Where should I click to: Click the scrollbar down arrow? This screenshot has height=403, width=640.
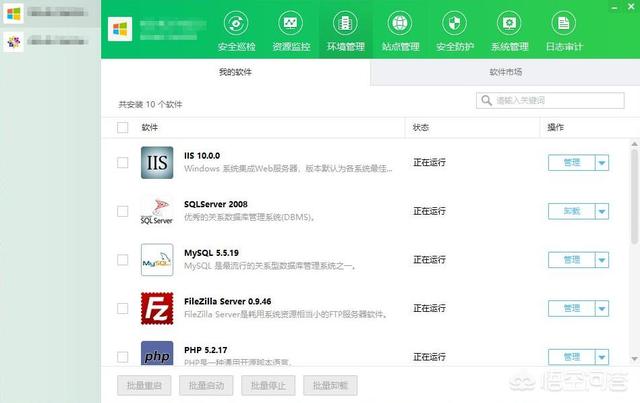coord(634,359)
